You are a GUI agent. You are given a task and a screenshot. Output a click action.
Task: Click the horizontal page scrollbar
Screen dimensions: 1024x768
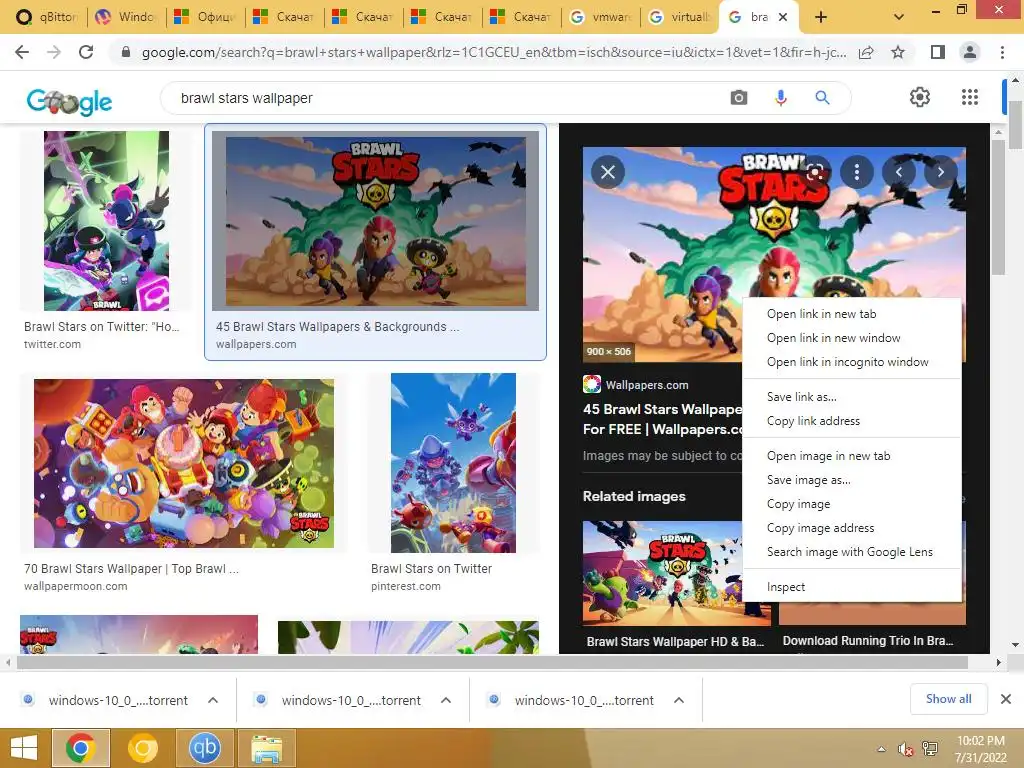tap(492, 663)
